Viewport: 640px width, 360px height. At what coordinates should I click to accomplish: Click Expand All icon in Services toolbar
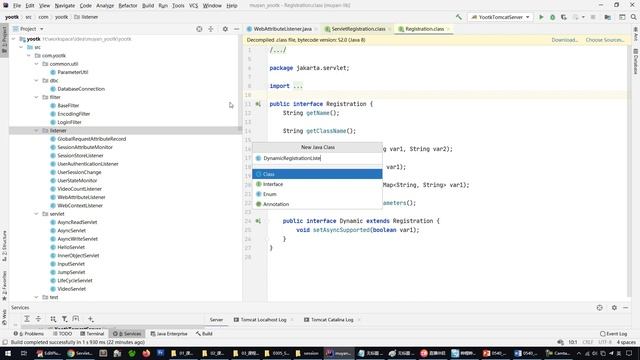tap(27, 319)
